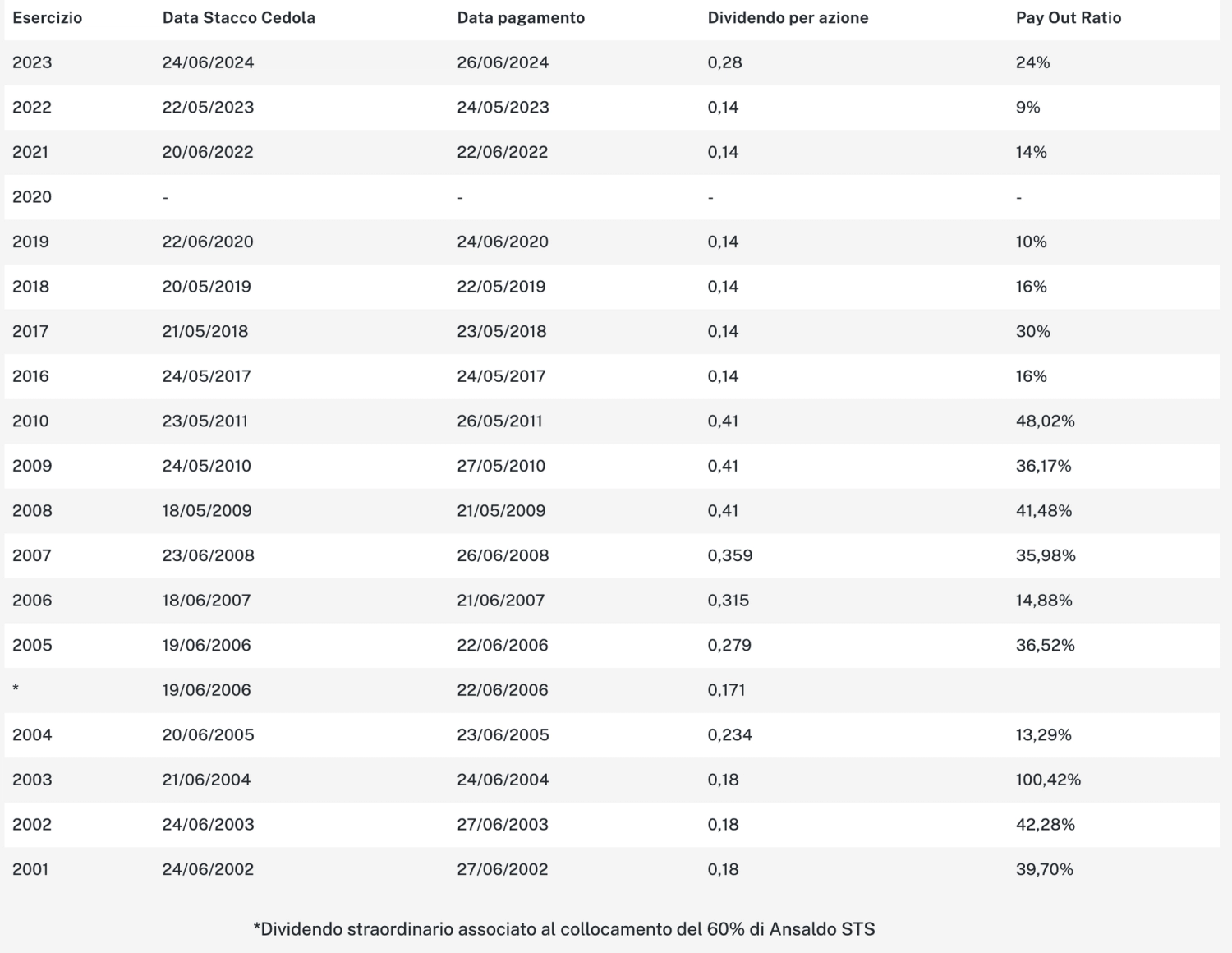
Task: Select the 2016 esercizio cell
Action: tap(30, 376)
